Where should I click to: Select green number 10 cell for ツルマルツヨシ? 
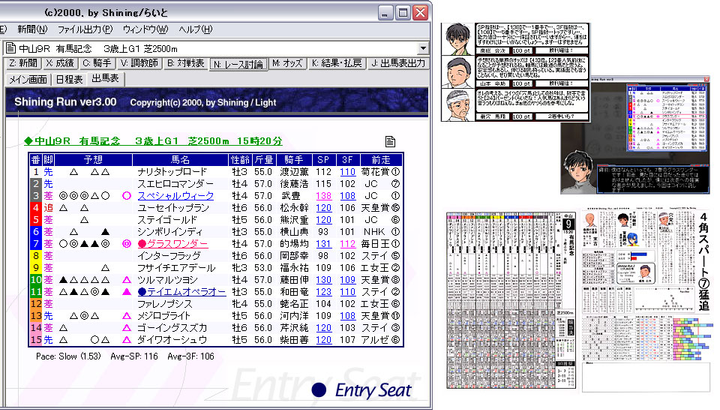(36, 280)
